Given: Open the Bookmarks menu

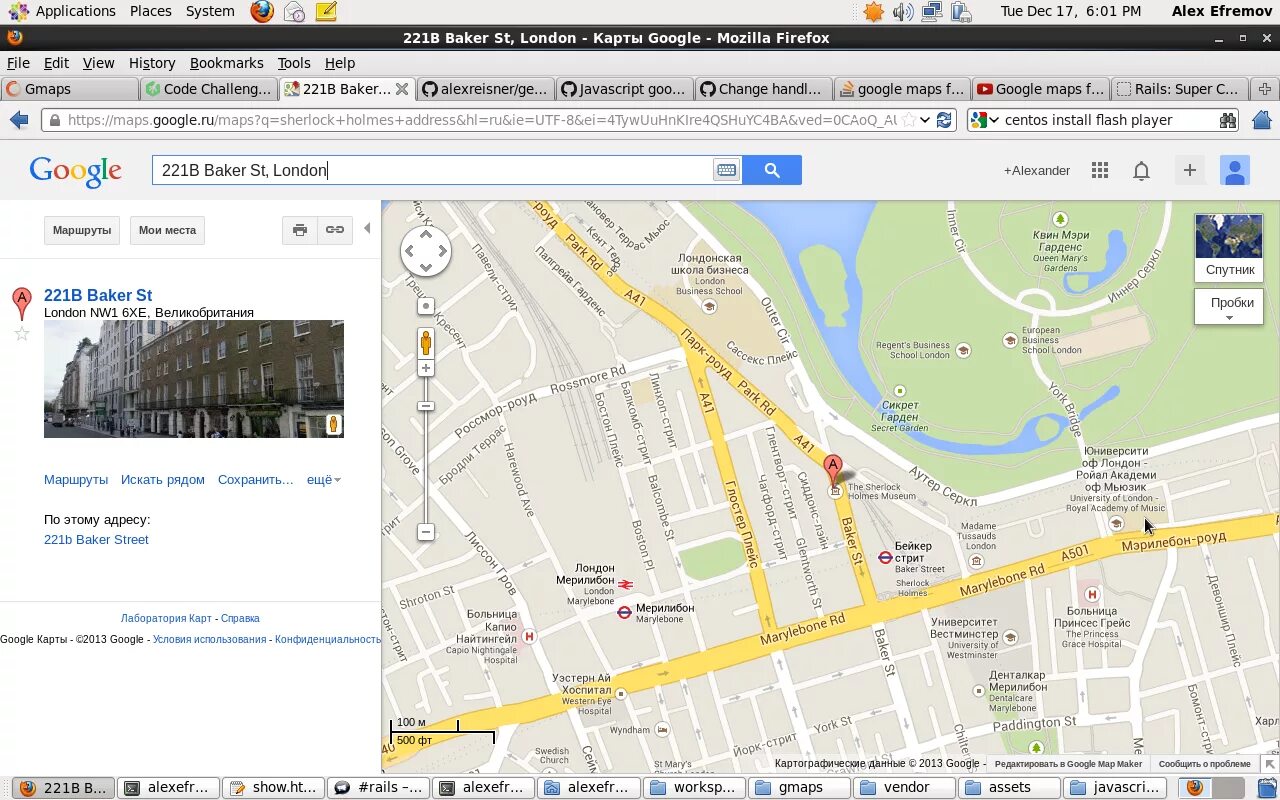Looking at the screenshot, I should tap(227, 62).
